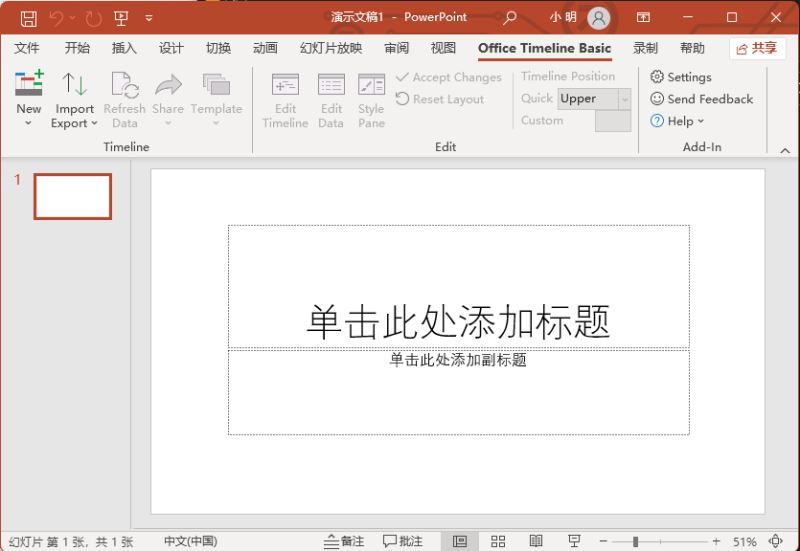The image size is (800, 551).
Task: Open the search magnifier in title bar
Action: pyautogui.click(x=510, y=18)
